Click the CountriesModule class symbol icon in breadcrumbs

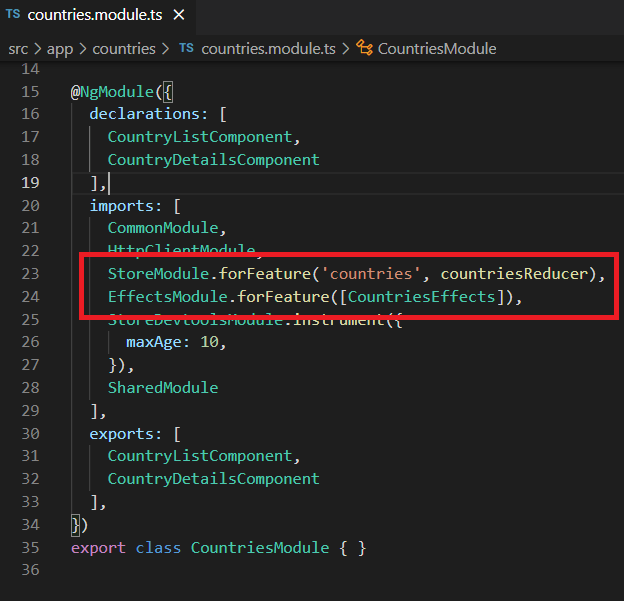coord(365,48)
